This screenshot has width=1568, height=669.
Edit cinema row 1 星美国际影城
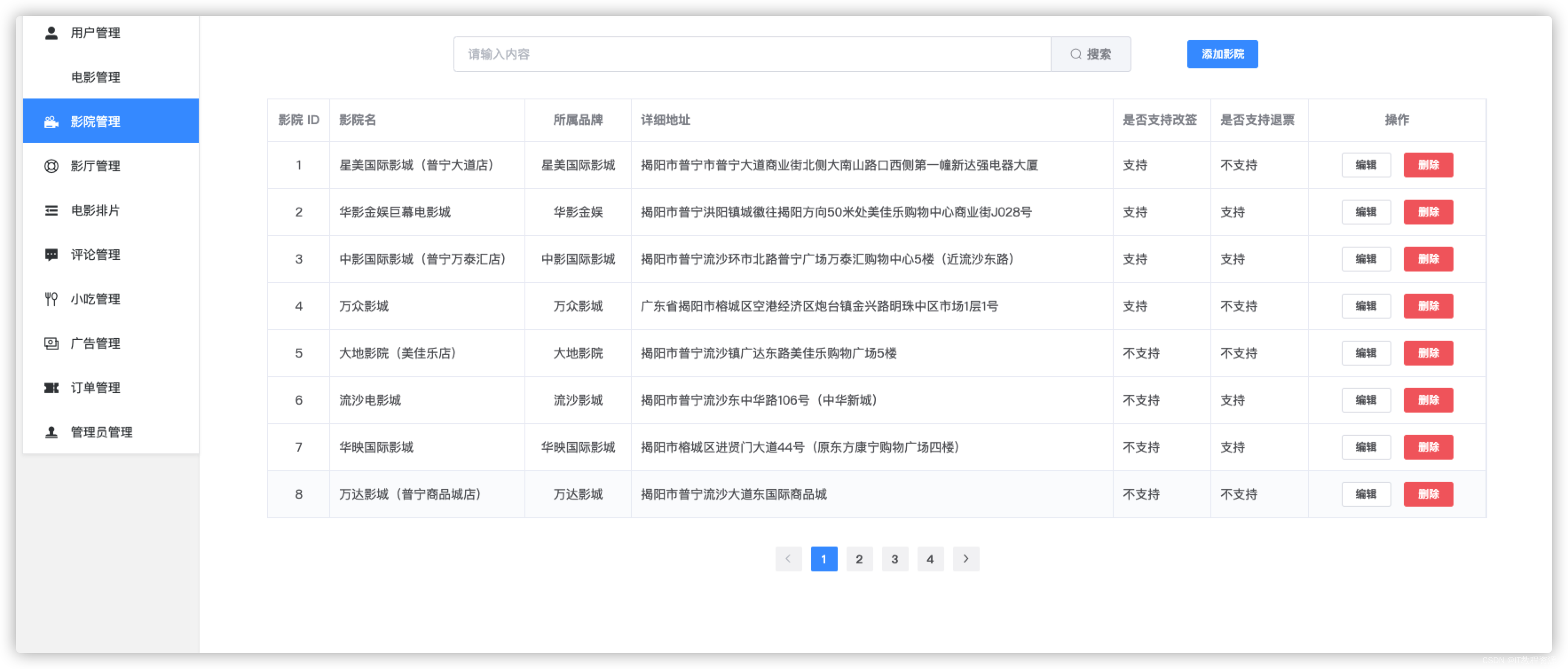click(1366, 165)
